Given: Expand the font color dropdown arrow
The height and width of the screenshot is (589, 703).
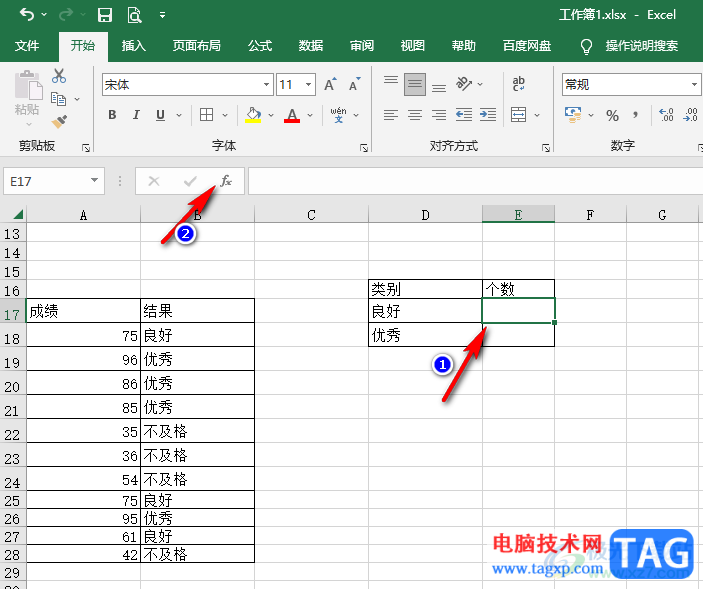Looking at the screenshot, I should coord(310,115).
